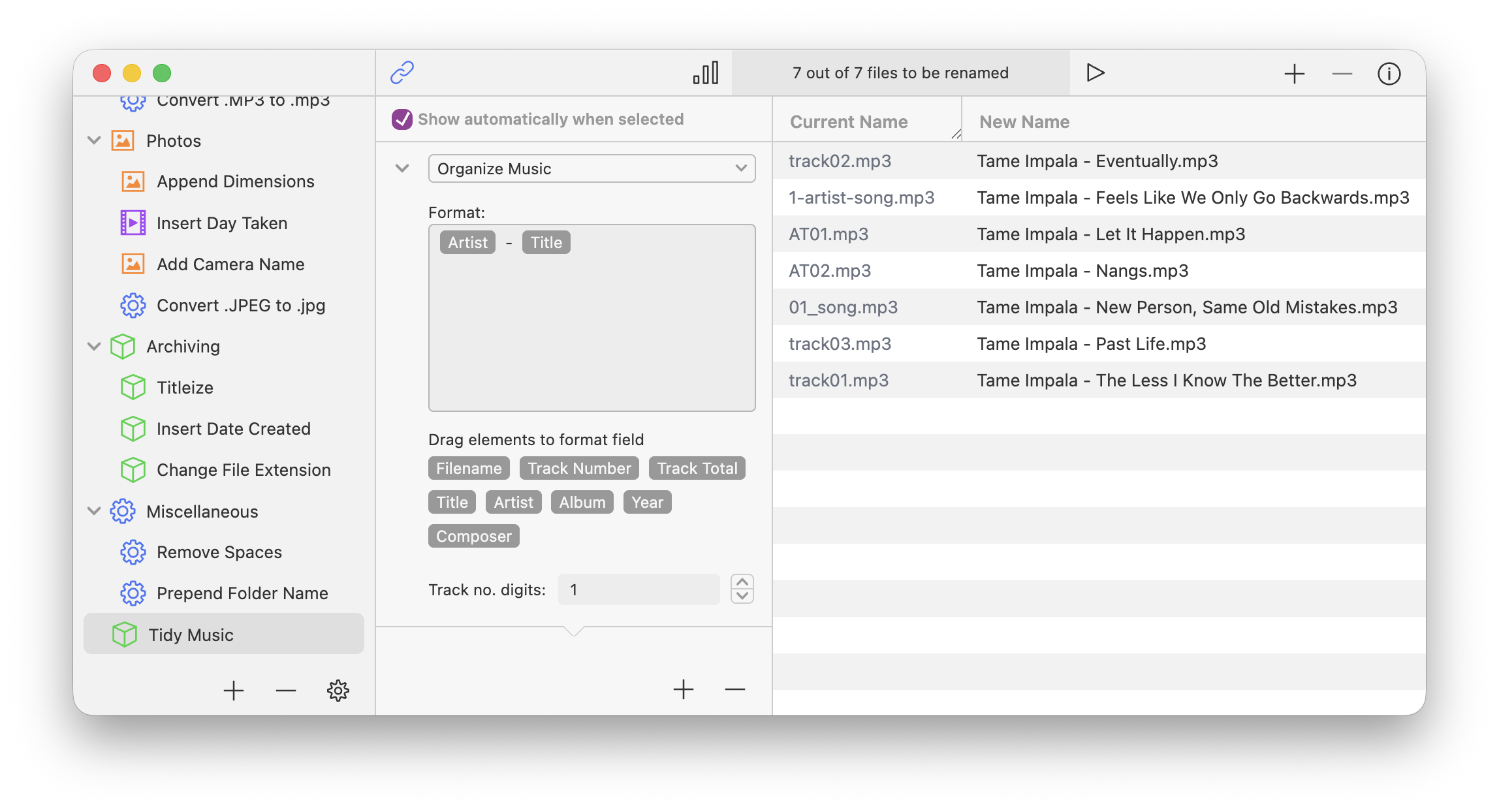Sort files by the Current Name column header
1499x812 pixels.
[849, 121]
